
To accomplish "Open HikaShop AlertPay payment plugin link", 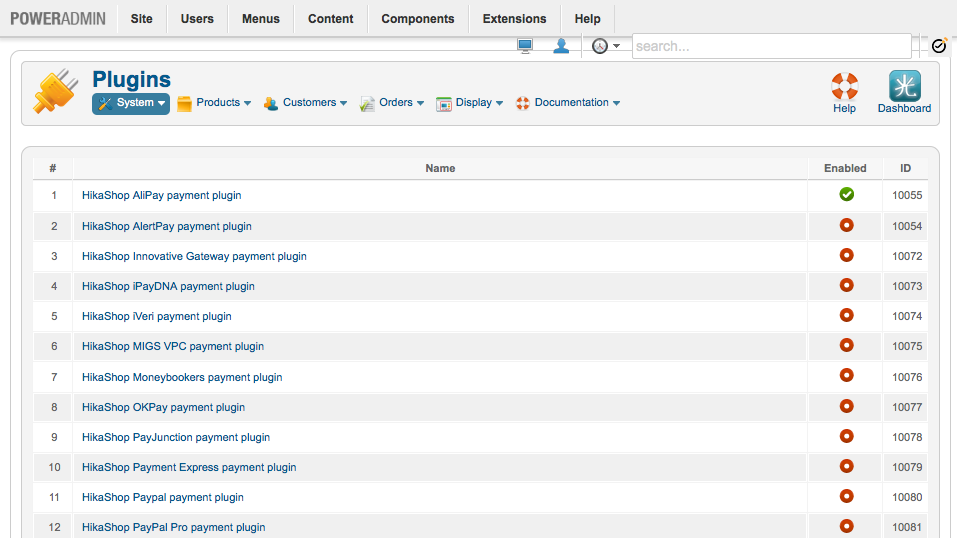I will point(167,227).
